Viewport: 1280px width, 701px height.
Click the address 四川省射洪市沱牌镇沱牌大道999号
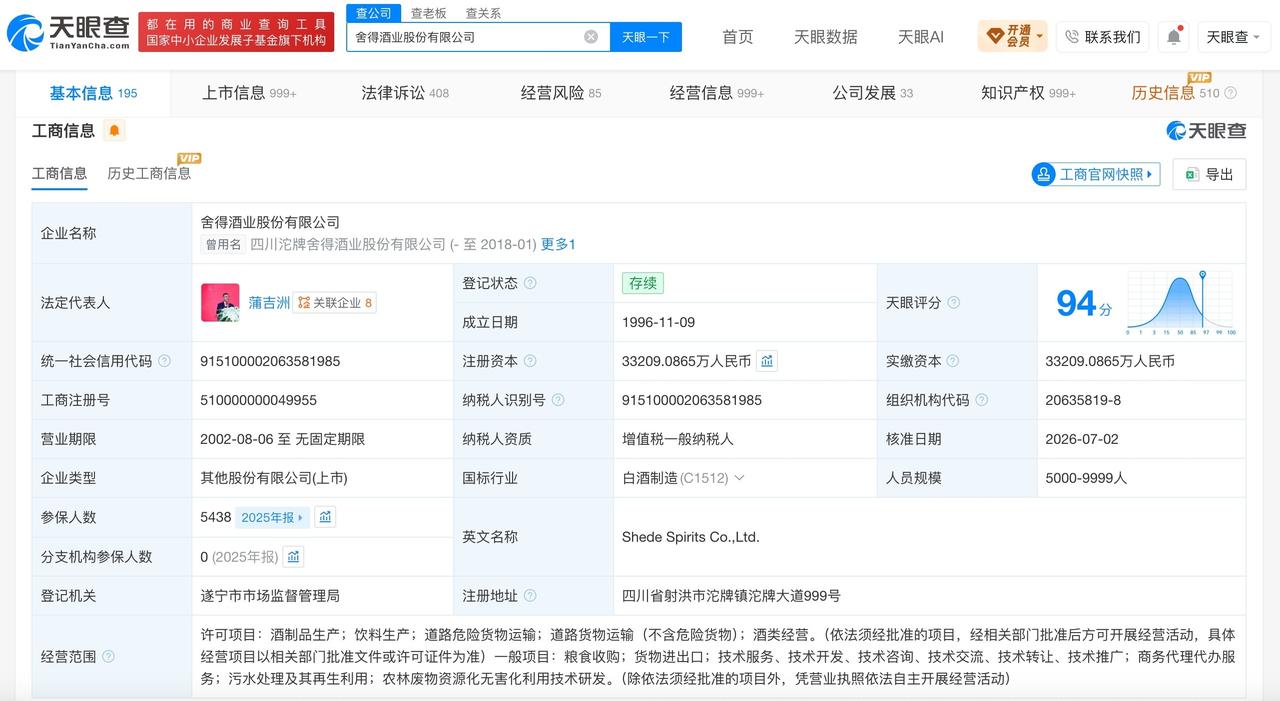[731, 596]
